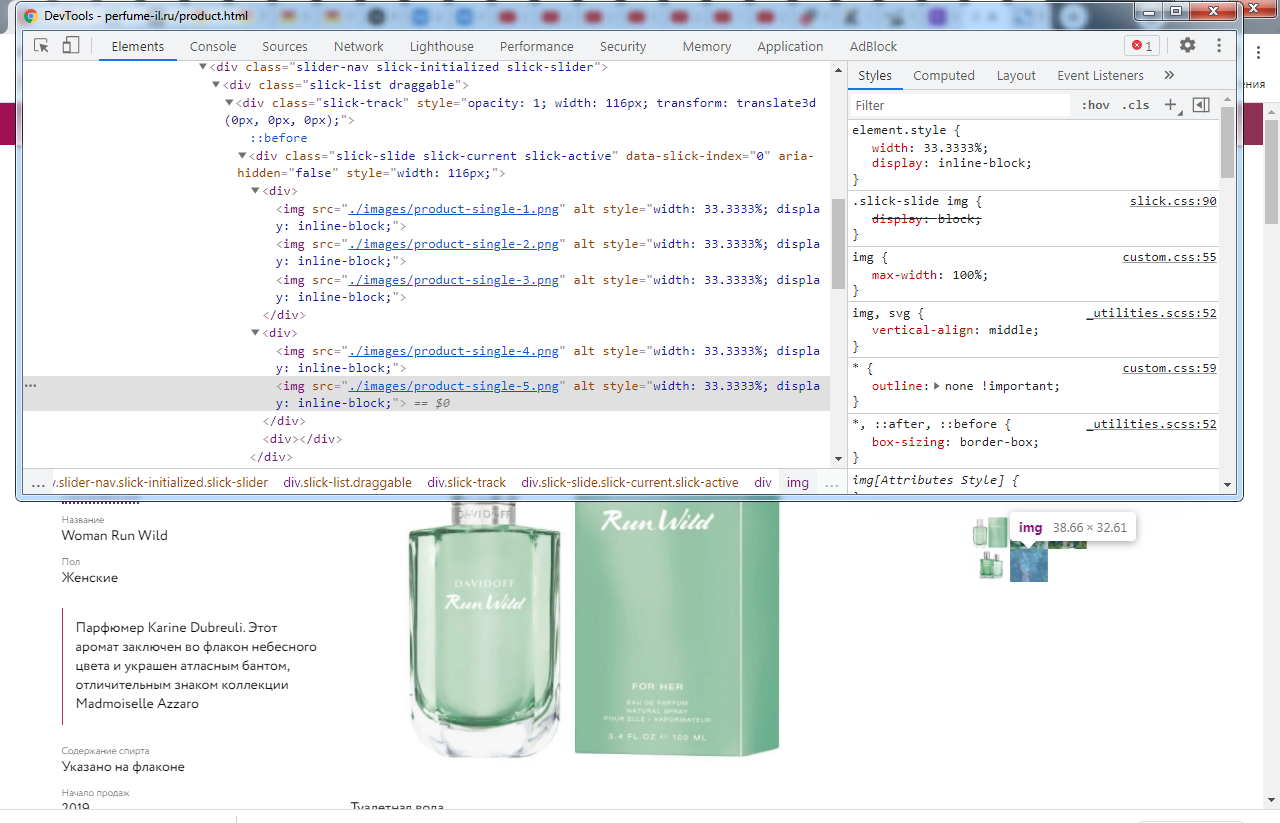Expand the outline none property value triangle
The width and height of the screenshot is (1280, 823).
(x=937, y=386)
